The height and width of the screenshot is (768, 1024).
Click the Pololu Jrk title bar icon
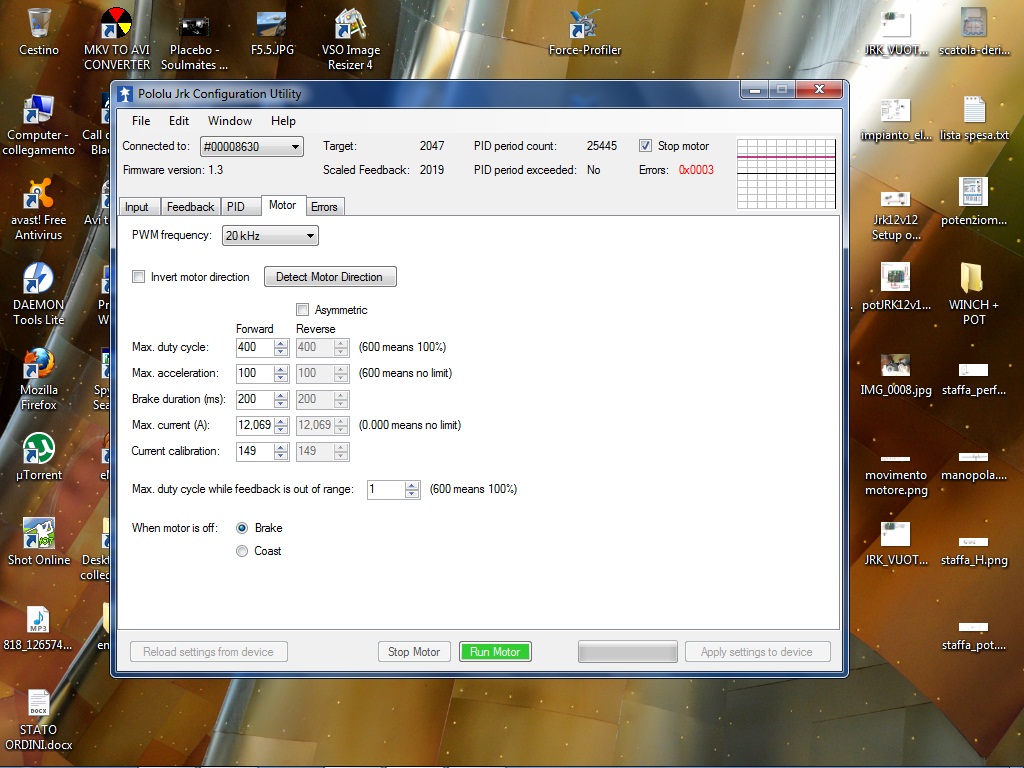(x=125, y=94)
